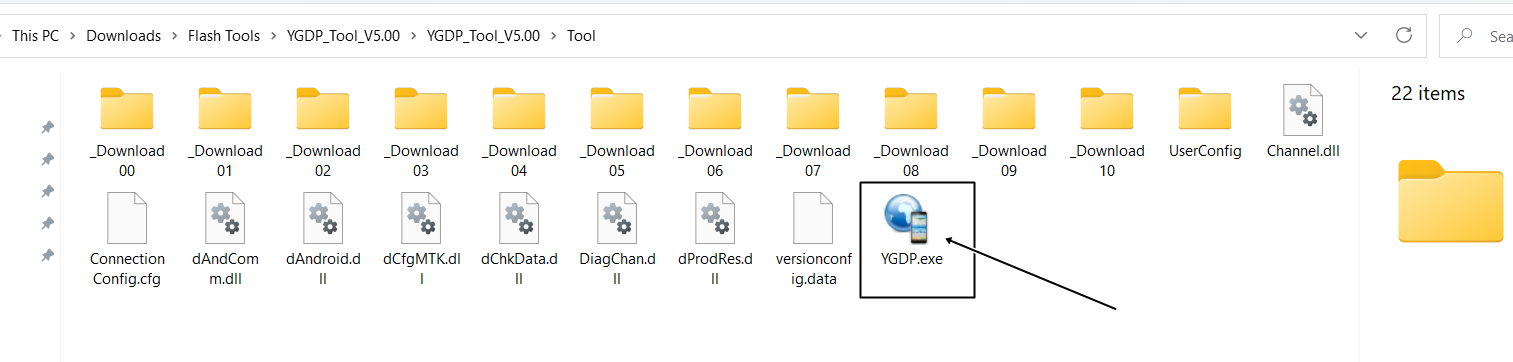Open the _Download10 folder
The width and height of the screenshot is (1513, 362).
(x=1107, y=131)
